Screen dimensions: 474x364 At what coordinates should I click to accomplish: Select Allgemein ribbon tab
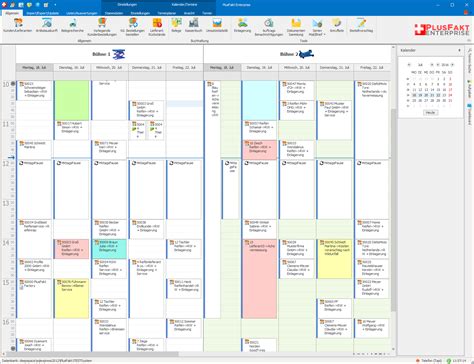tap(12, 13)
